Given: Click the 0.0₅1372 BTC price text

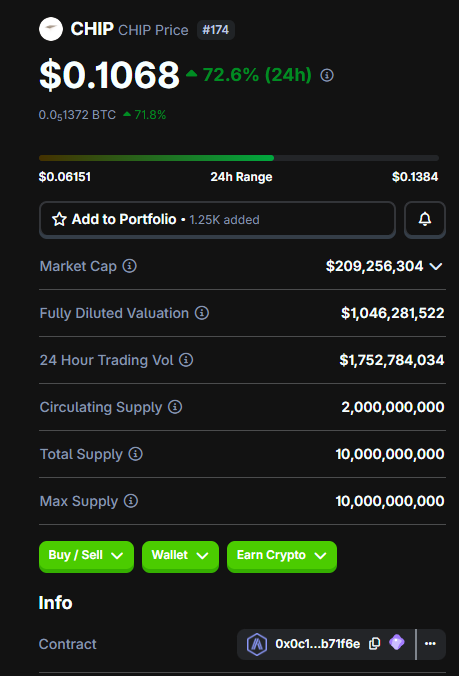Looking at the screenshot, I should pos(77,115).
